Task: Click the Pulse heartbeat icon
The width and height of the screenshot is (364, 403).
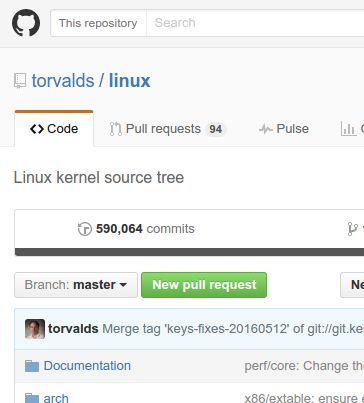Action: [266, 129]
